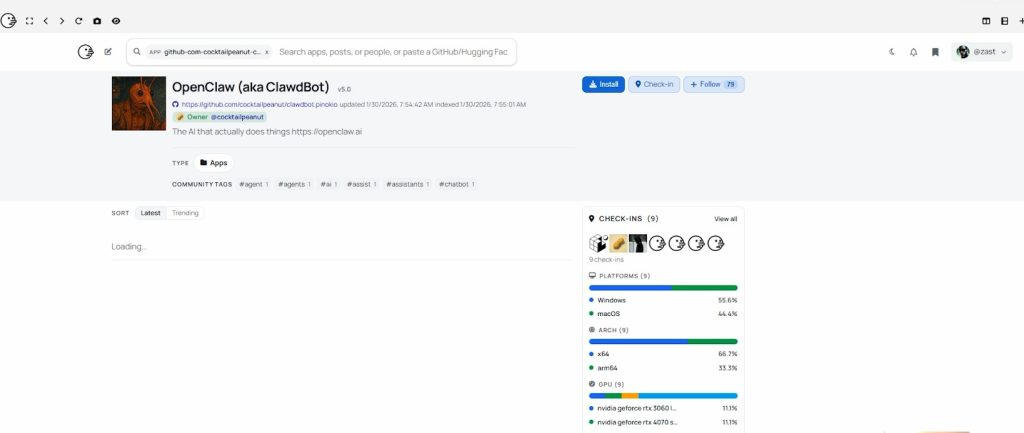The height and width of the screenshot is (433, 1024).
Task: Focus the Search apps, posts, or people field
Action: 393,52
